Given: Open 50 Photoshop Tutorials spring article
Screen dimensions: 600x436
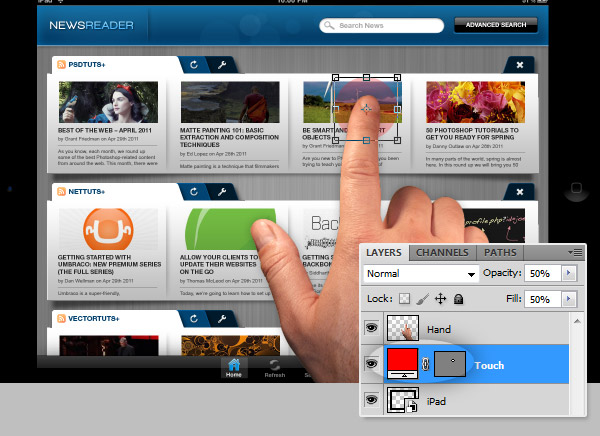Looking at the screenshot, I should pyautogui.click(x=472, y=134).
